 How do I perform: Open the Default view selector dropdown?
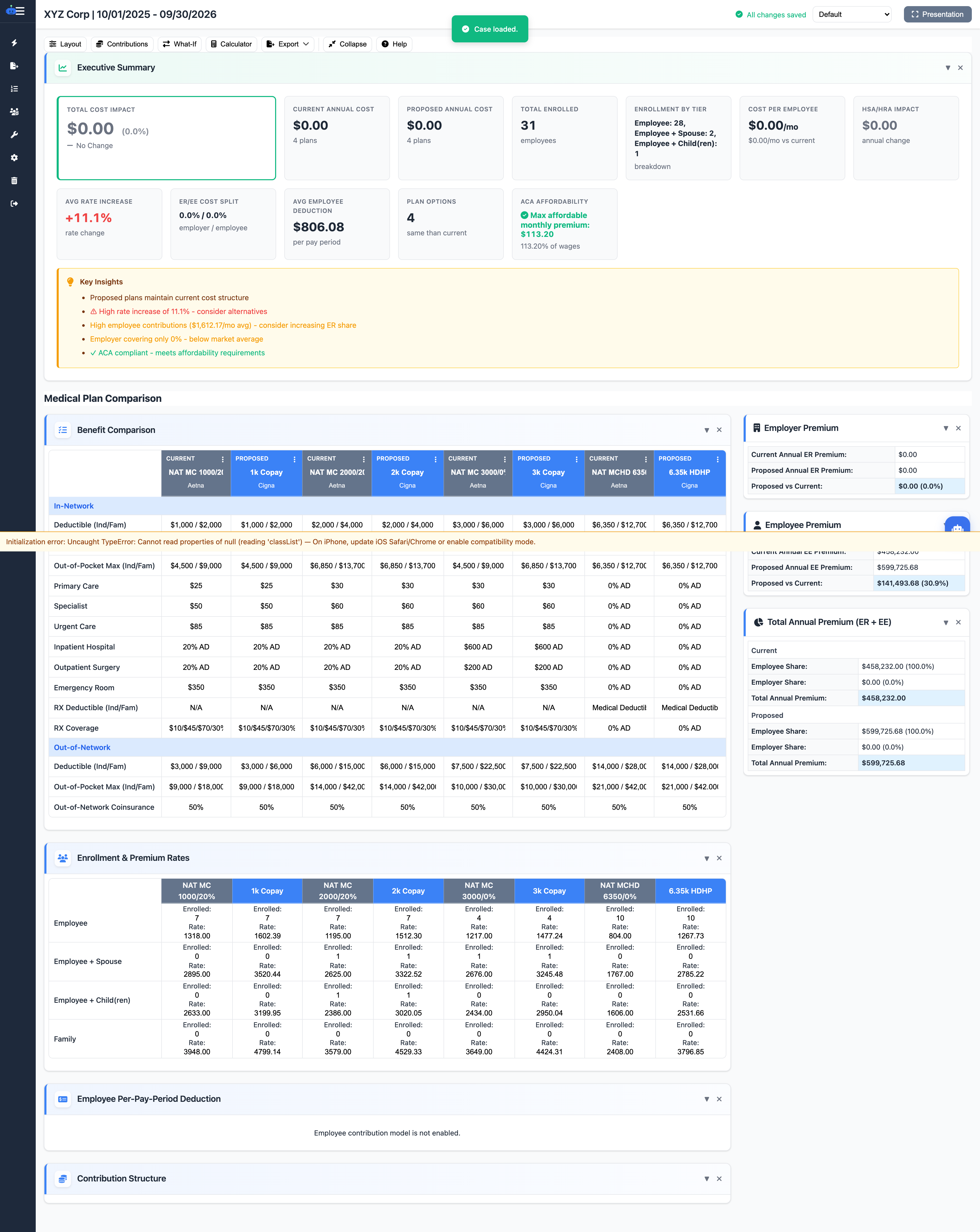tap(852, 14)
